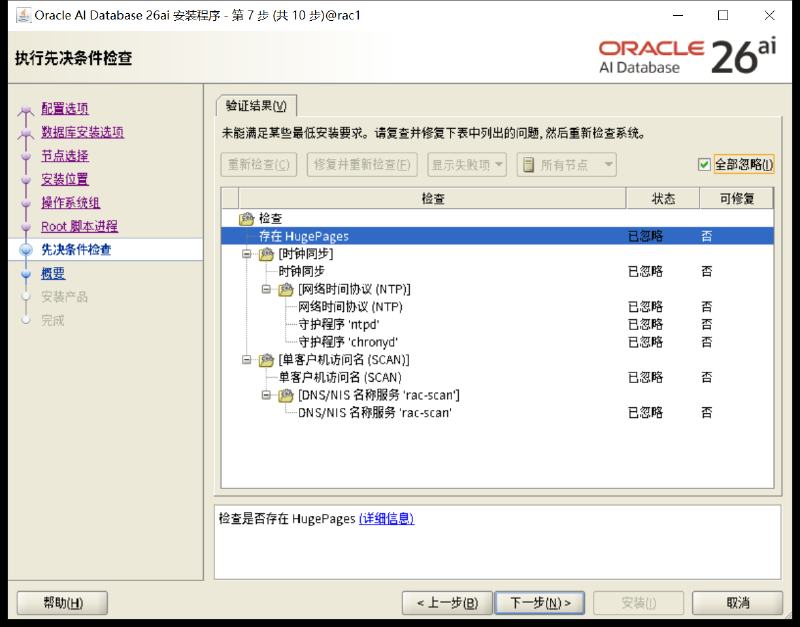Click the 先决条件检查 current step label
The image size is (800, 627).
(76, 249)
